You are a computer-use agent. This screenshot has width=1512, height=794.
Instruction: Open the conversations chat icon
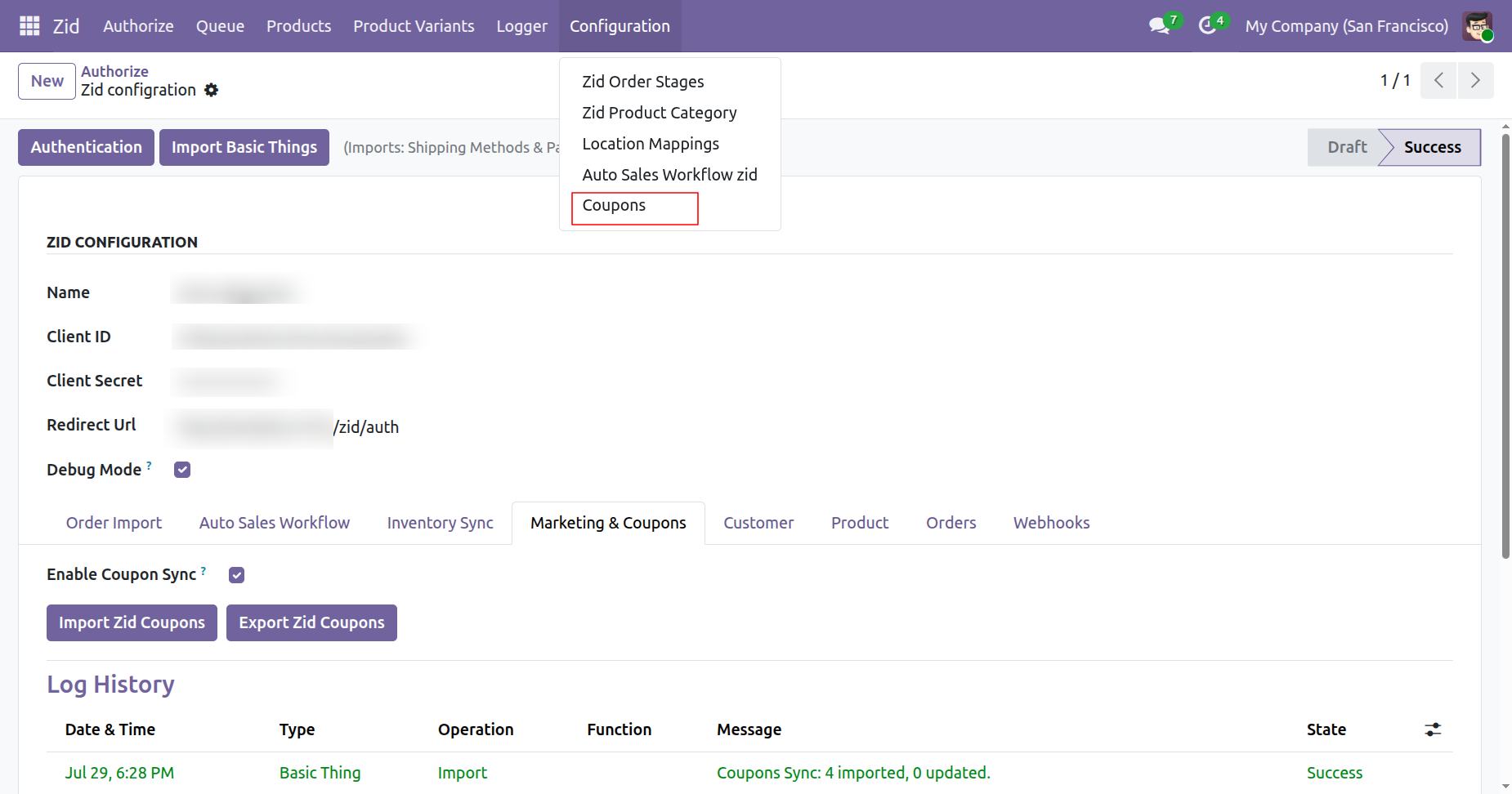coord(1159,26)
